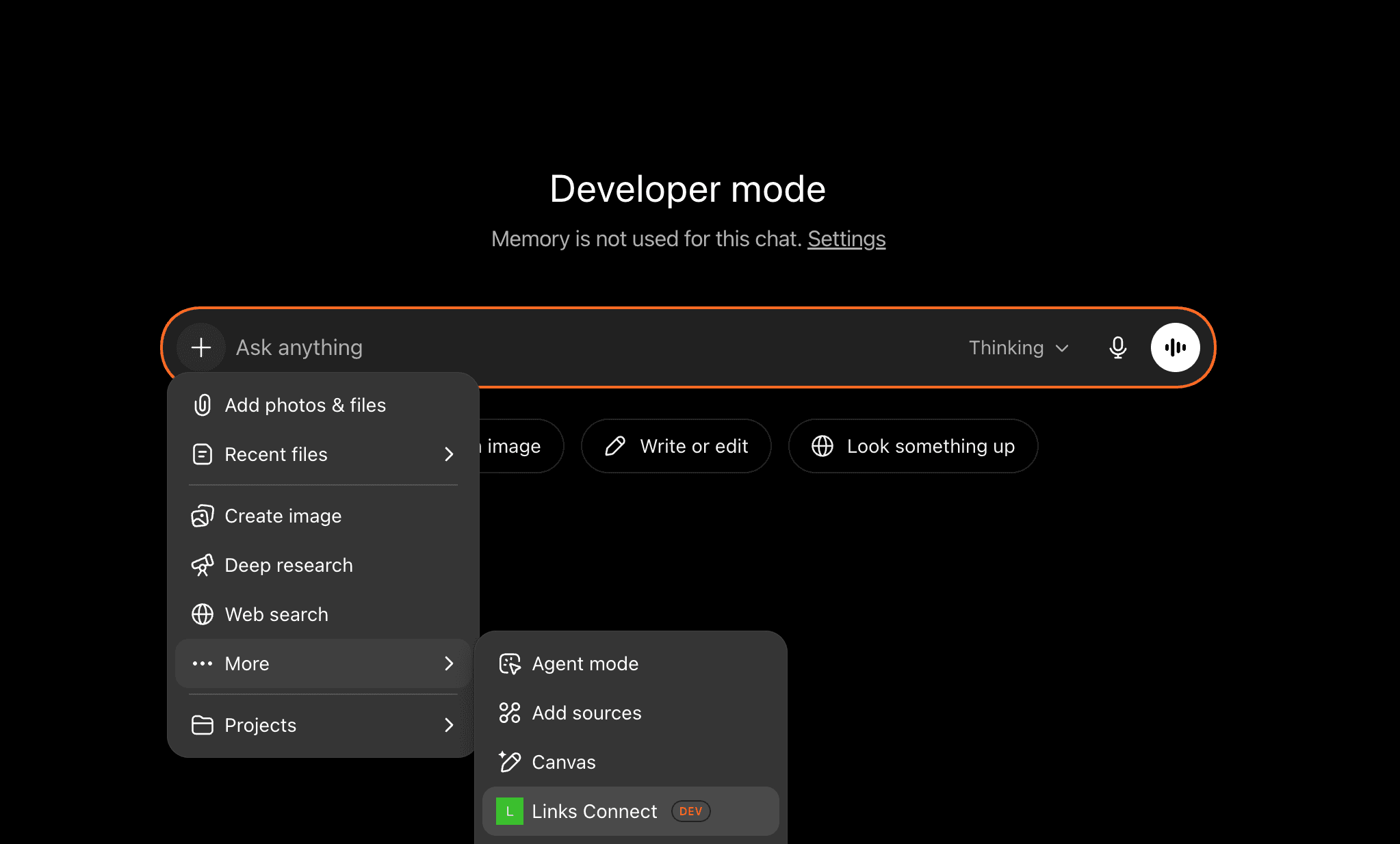Select Create image from the menu
This screenshot has width=1400, height=844.
click(323, 516)
